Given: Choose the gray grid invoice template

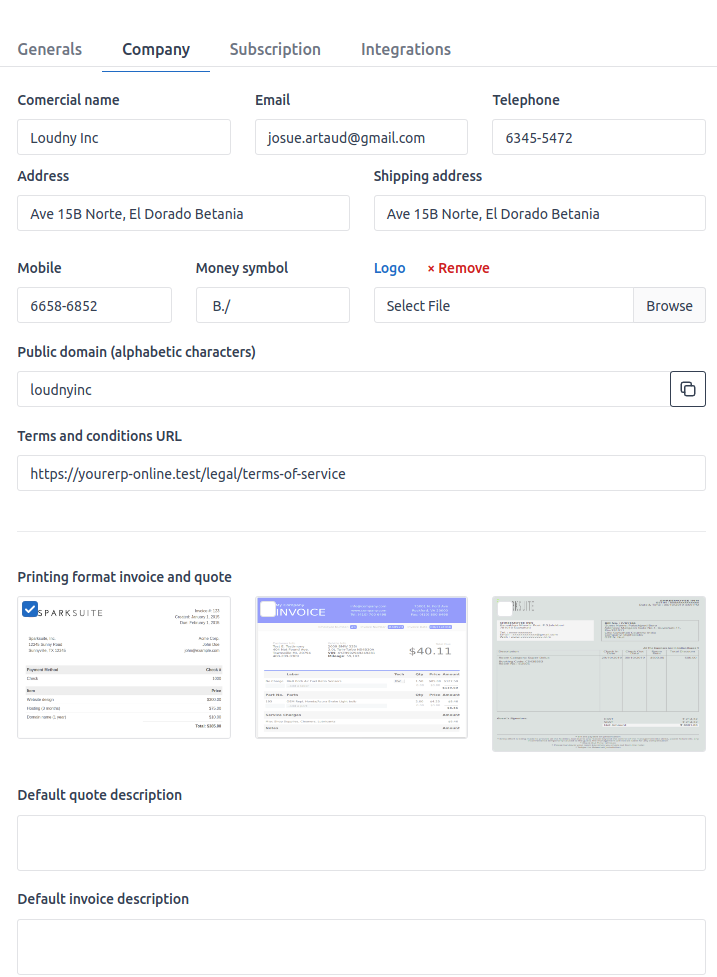Looking at the screenshot, I should pyautogui.click(x=598, y=673).
